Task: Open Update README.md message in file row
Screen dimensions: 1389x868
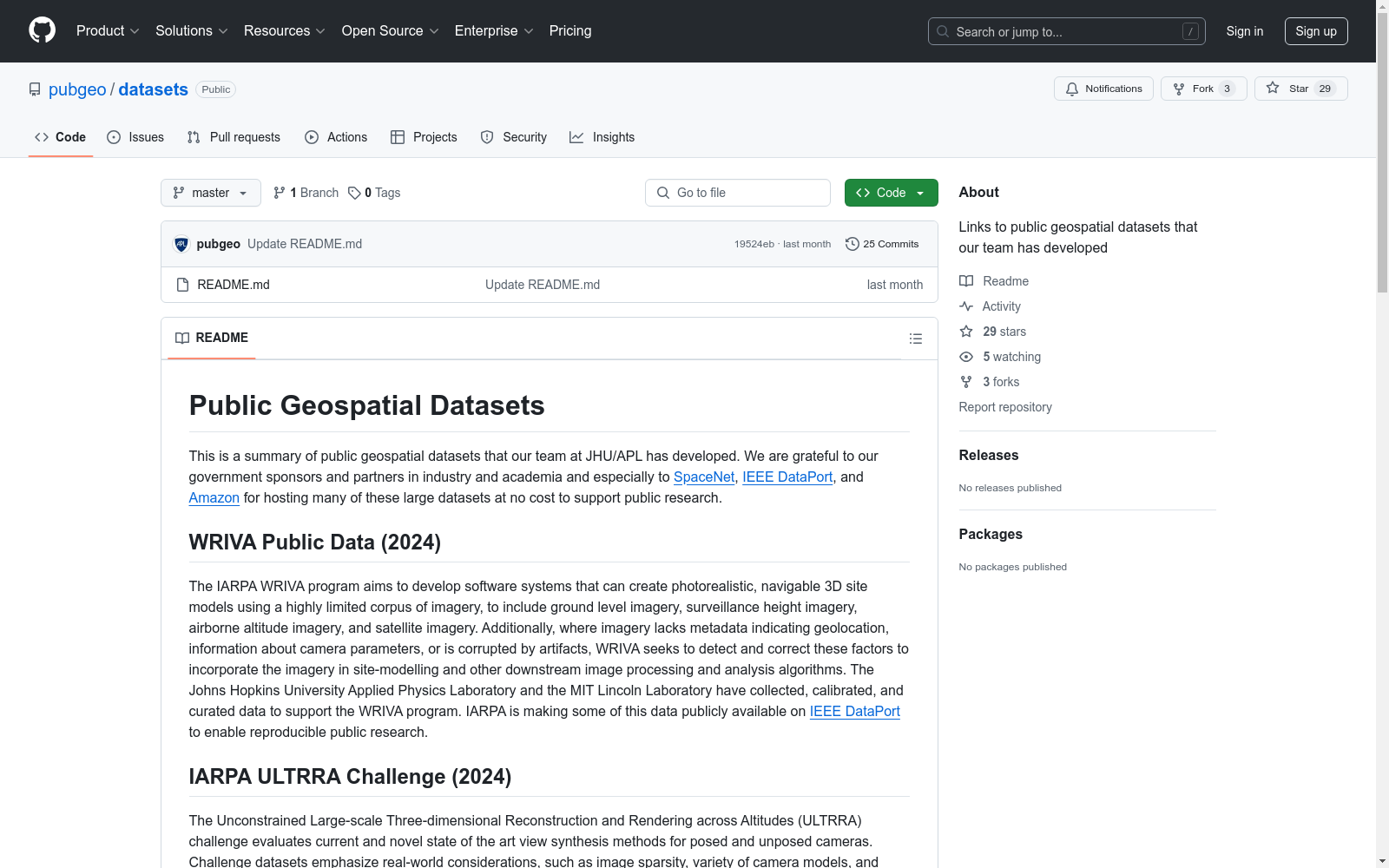Action: click(543, 285)
